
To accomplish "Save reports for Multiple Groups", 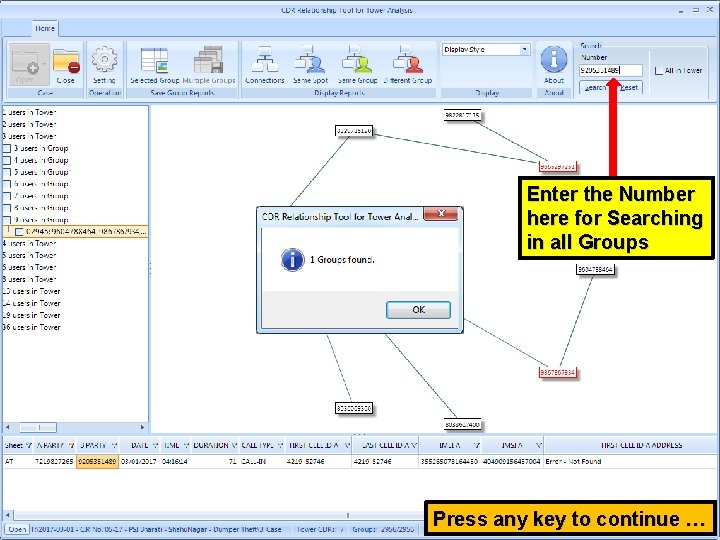I will point(209,65).
